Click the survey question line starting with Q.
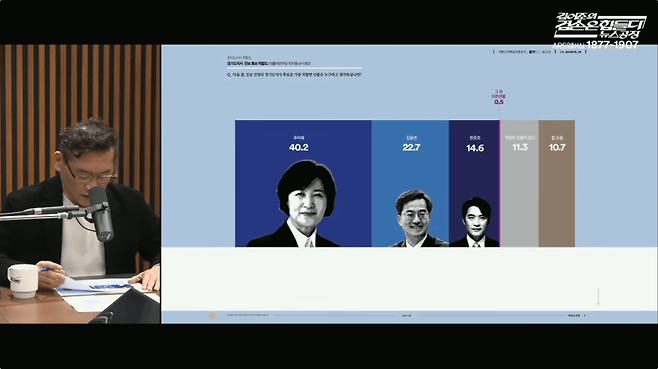This screenshot has height=369, width=658. [x=294, y=74]
